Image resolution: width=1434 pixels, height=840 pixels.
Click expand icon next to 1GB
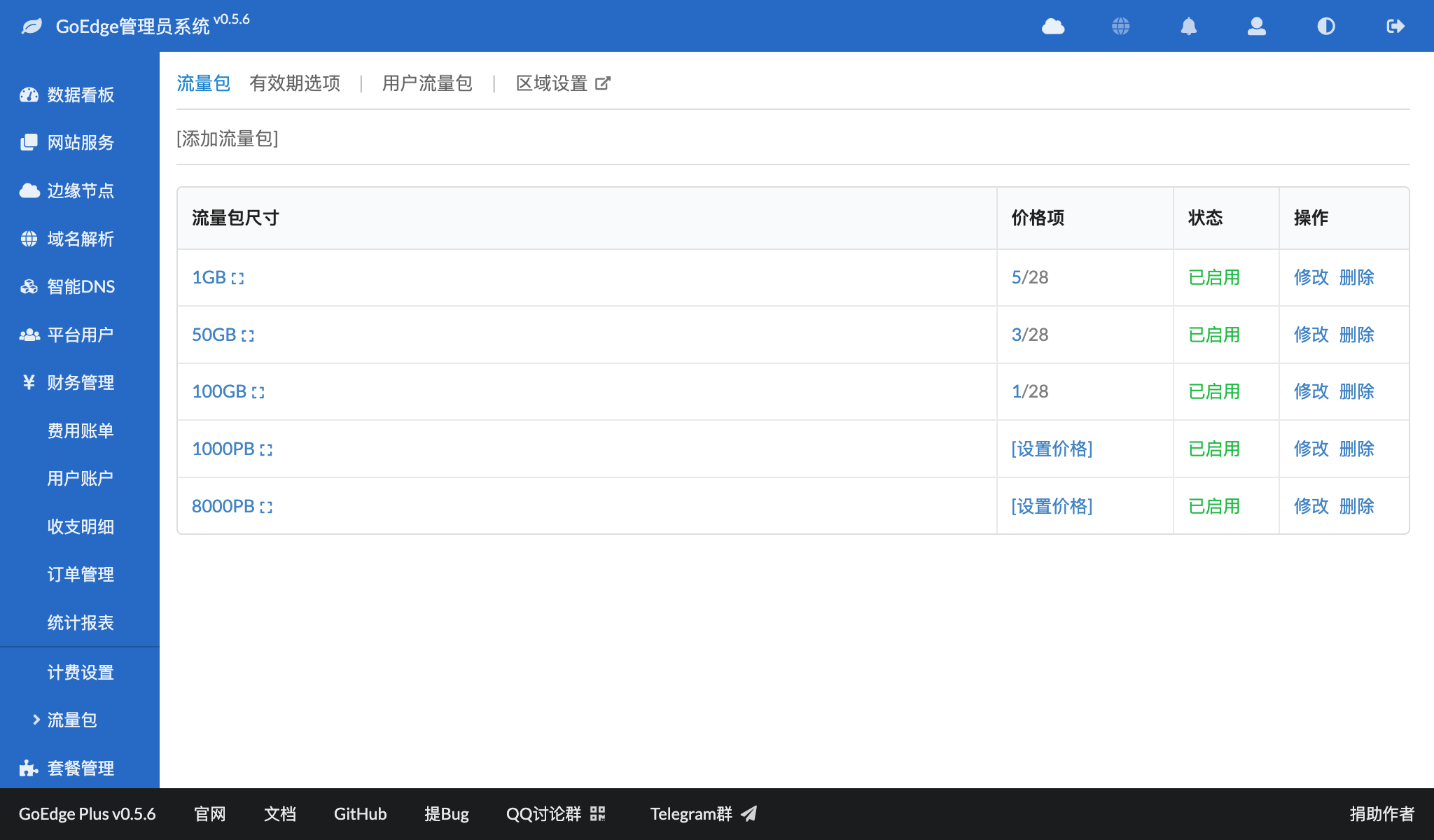point(238,279)
